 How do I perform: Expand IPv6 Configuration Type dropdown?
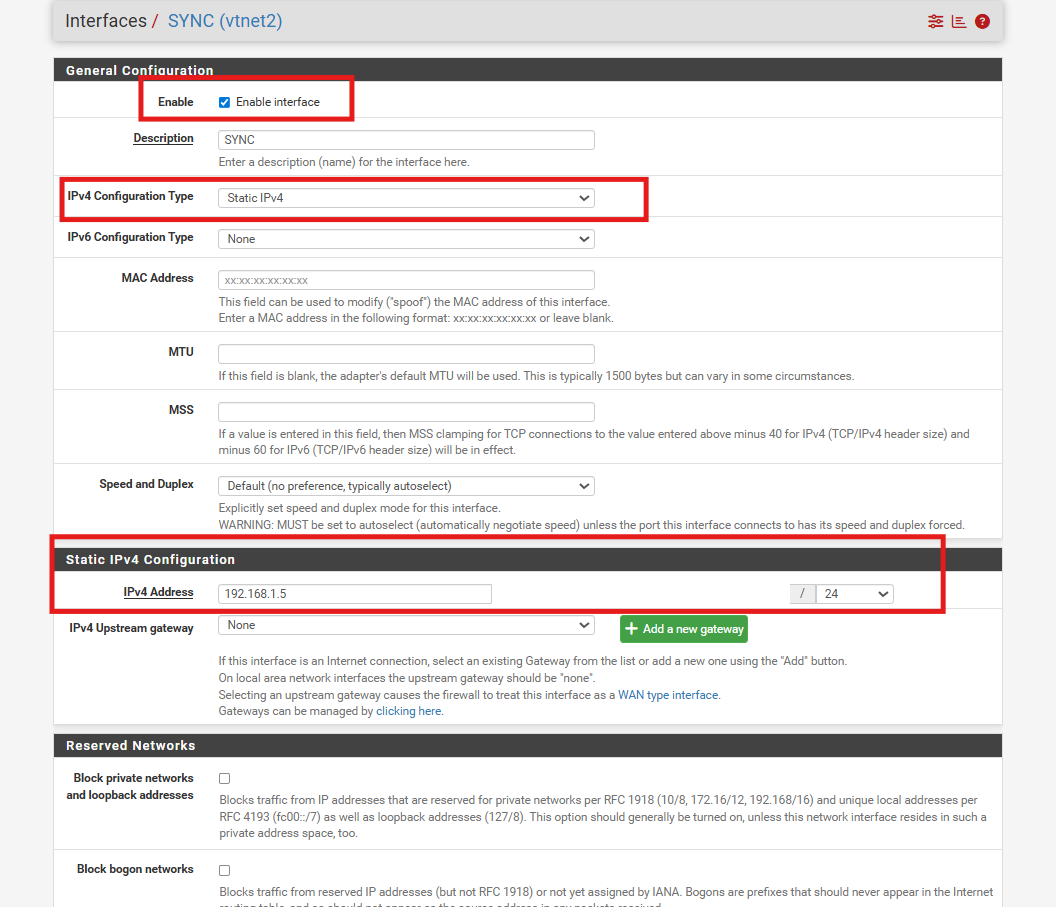[x=406, y=239]
